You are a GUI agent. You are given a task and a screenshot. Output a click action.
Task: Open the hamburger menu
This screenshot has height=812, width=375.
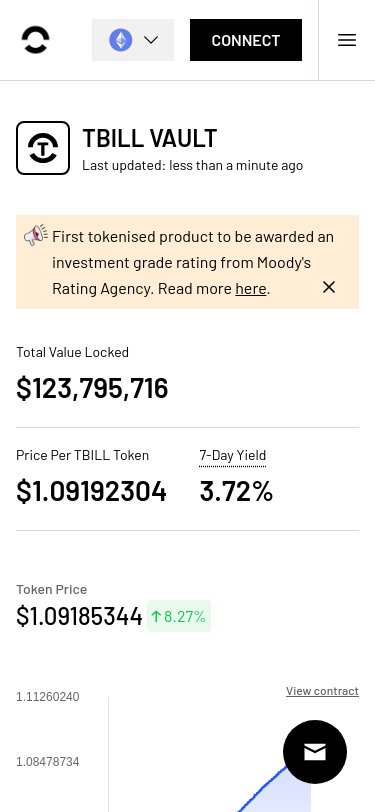coord(347,40)
